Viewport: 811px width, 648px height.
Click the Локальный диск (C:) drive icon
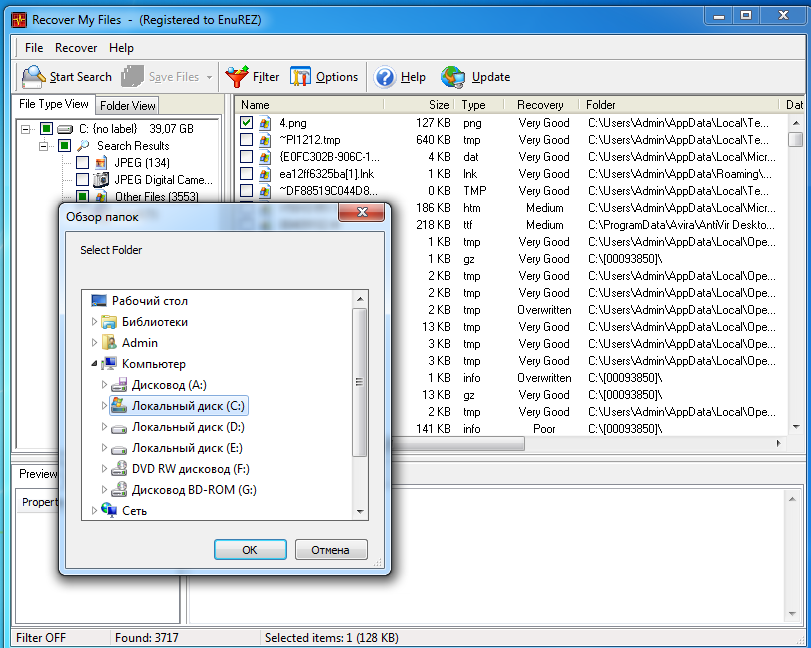(119, 405)
